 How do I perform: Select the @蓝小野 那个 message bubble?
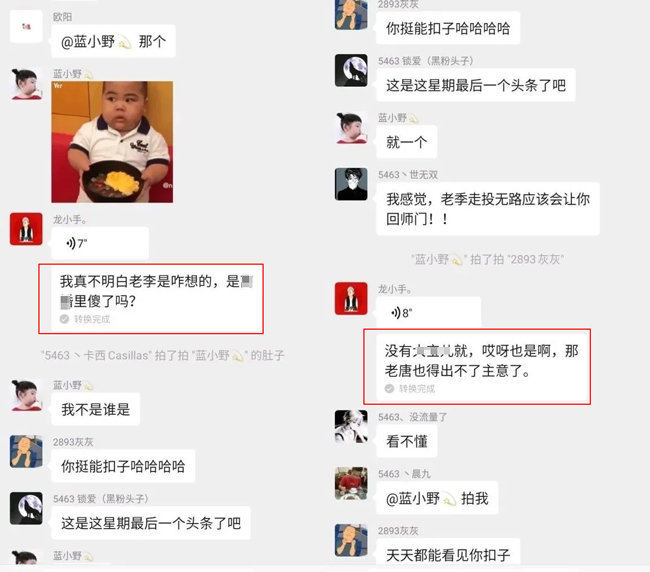pyautogui.click(x=113, y=41)
